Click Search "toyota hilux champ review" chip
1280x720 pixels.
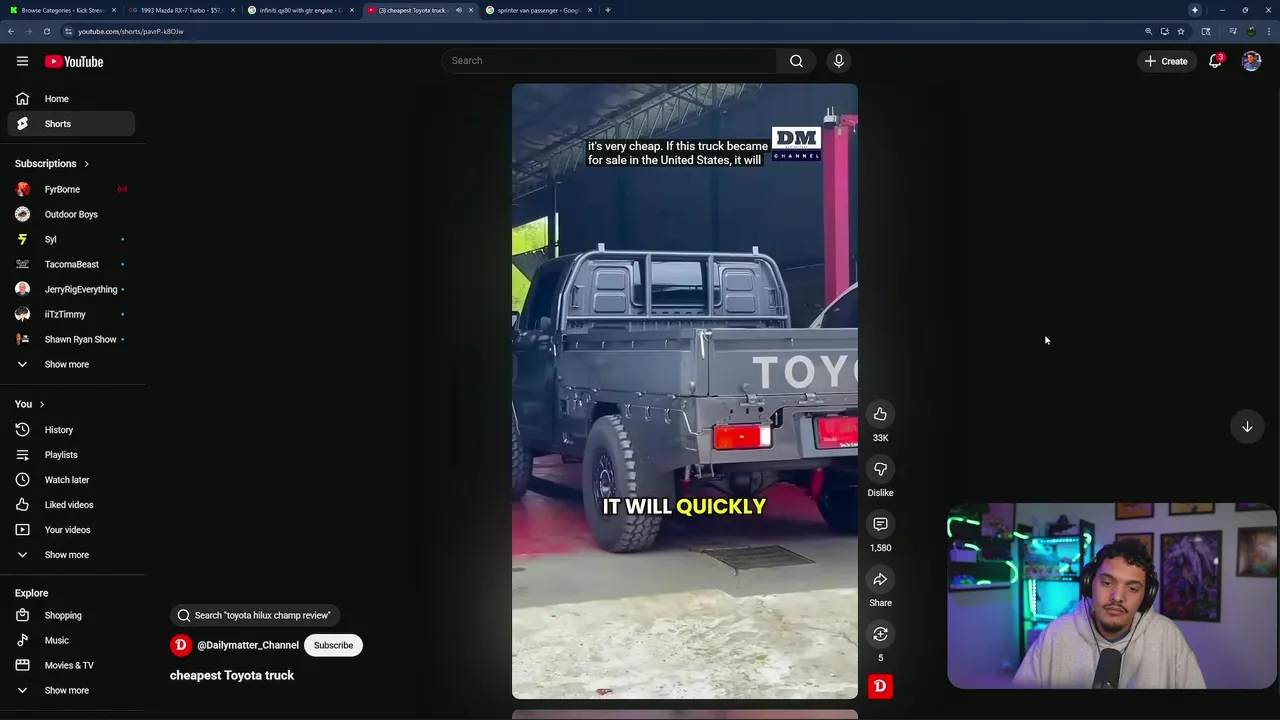coord(255,615)
